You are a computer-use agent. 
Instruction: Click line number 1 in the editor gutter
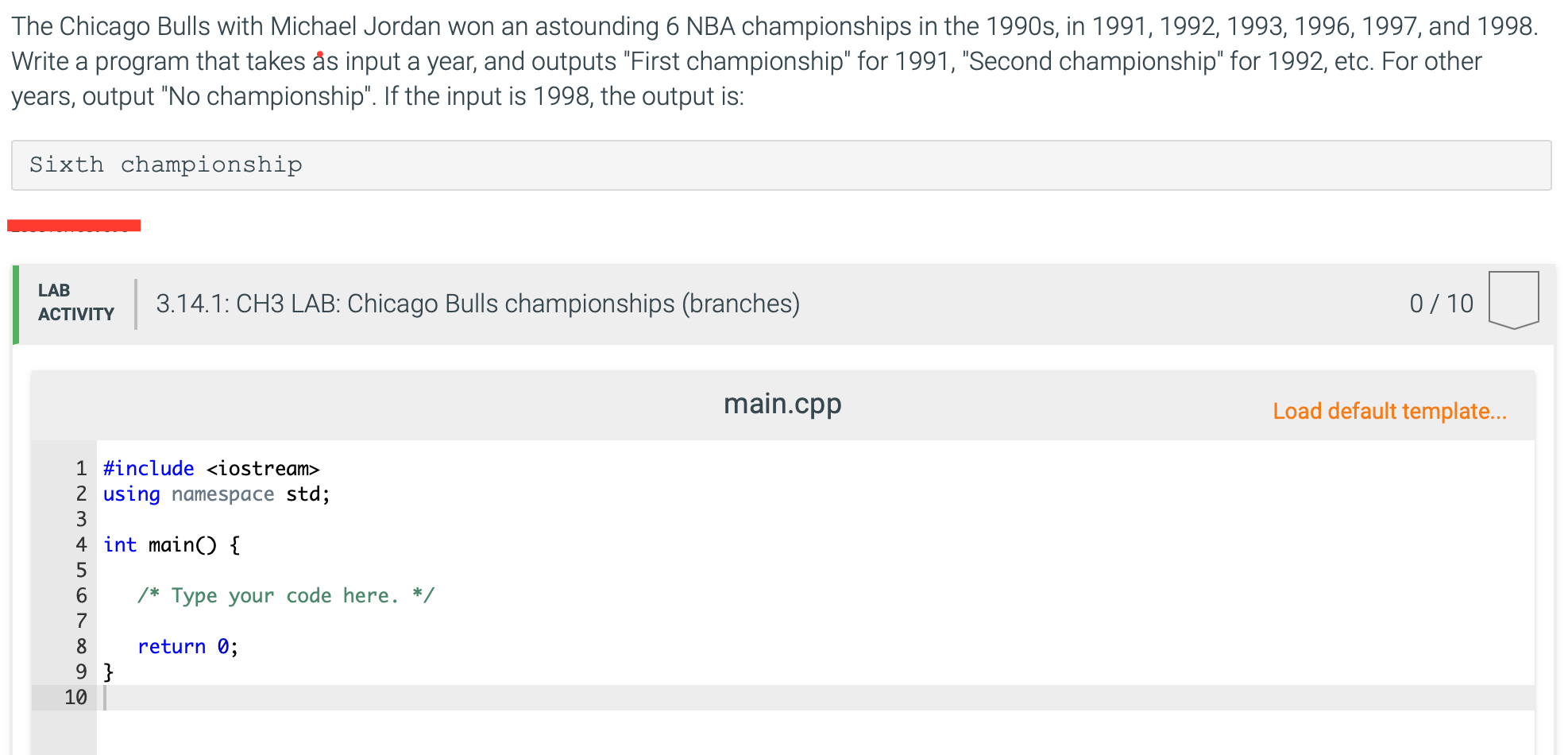(80, 468)
